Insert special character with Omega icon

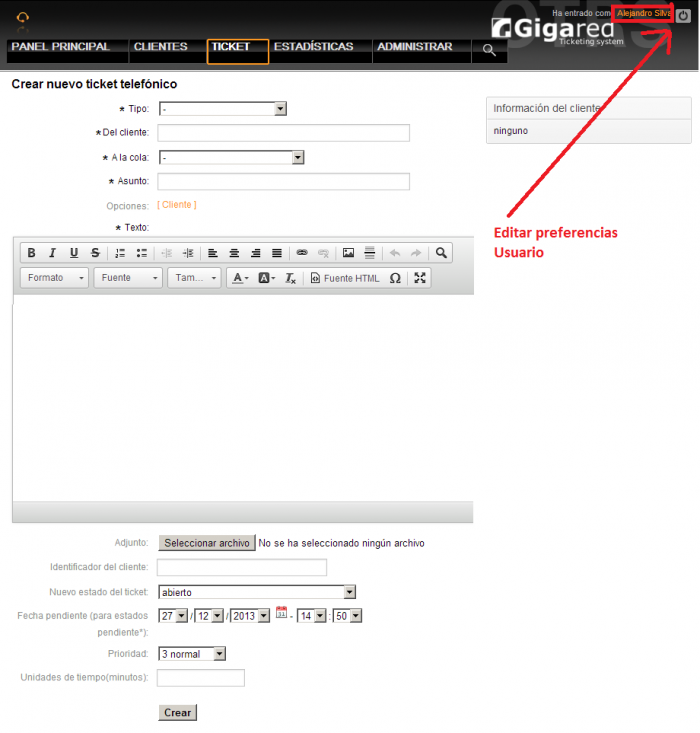(x=395, y=278)
